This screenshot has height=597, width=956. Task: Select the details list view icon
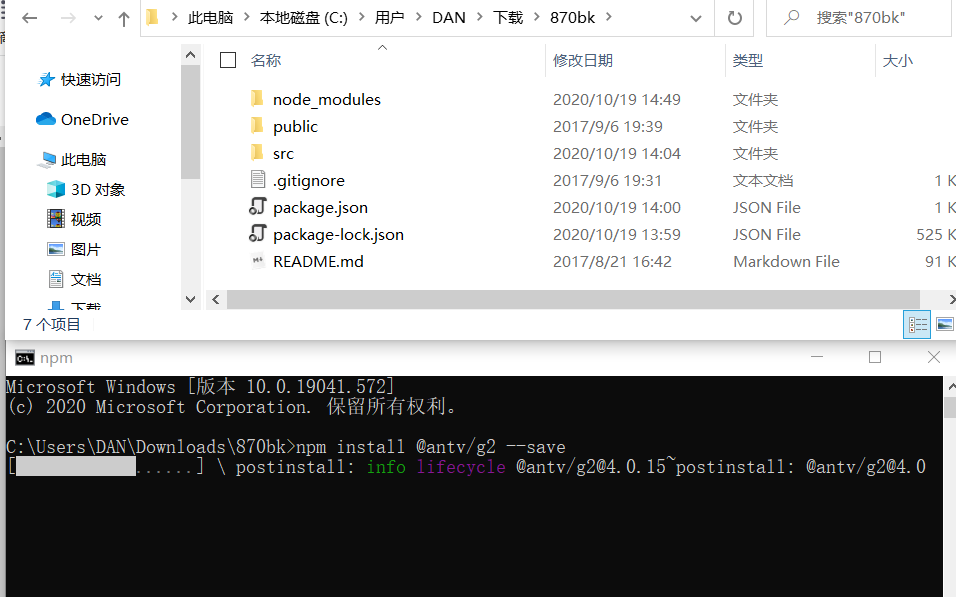tap(917, 325)
